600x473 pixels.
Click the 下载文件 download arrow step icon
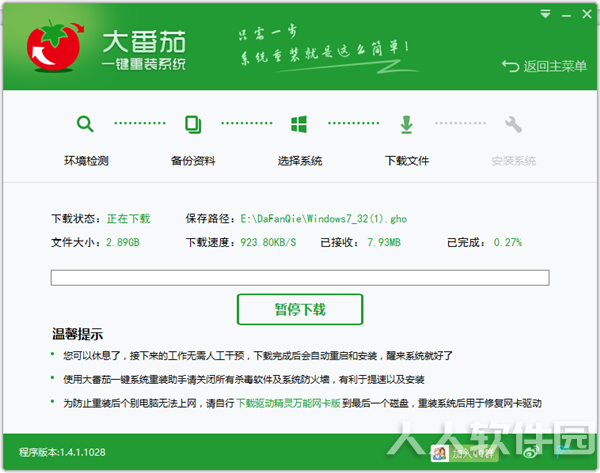406,125
